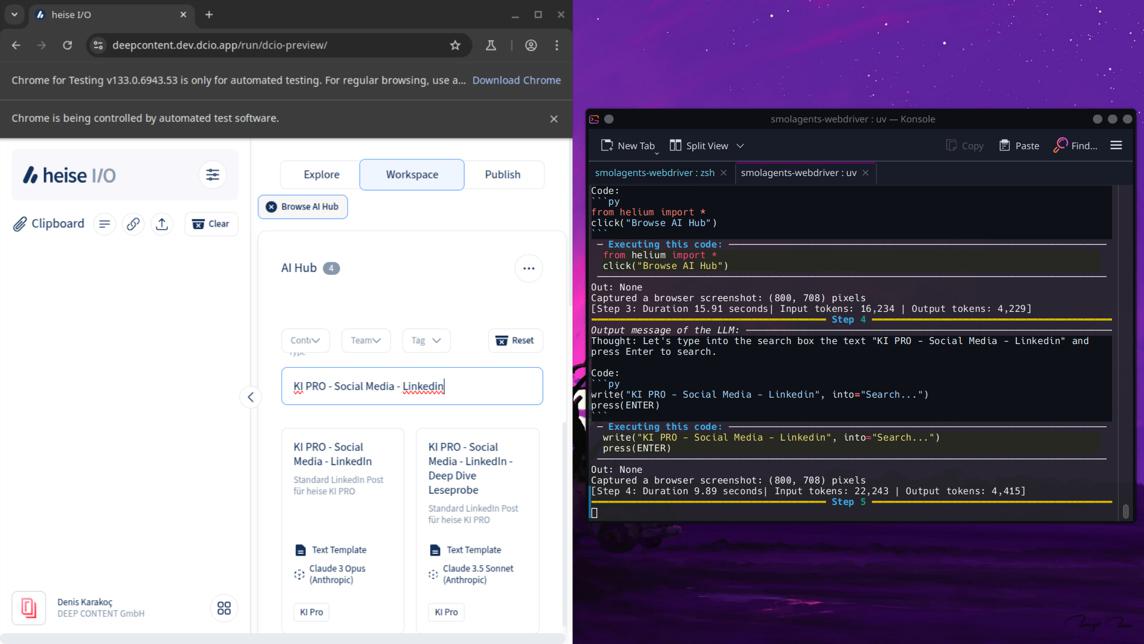This screenshot has height=644, width=1144.
Task: Select the smolagents-webdriver : zsh terminal tab
Action: [654, 173]
